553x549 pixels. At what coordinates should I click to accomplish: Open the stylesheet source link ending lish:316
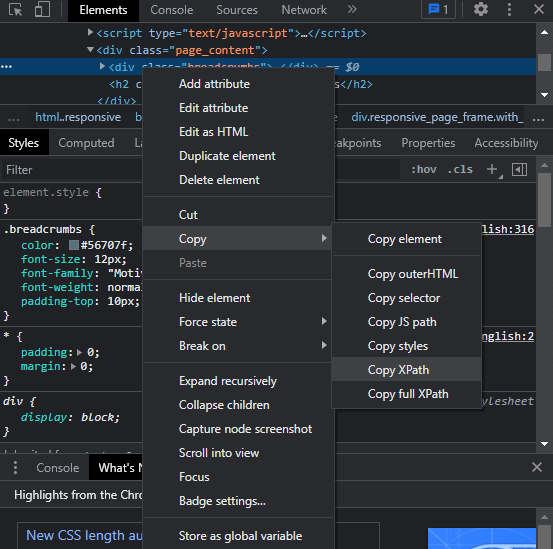508,230
